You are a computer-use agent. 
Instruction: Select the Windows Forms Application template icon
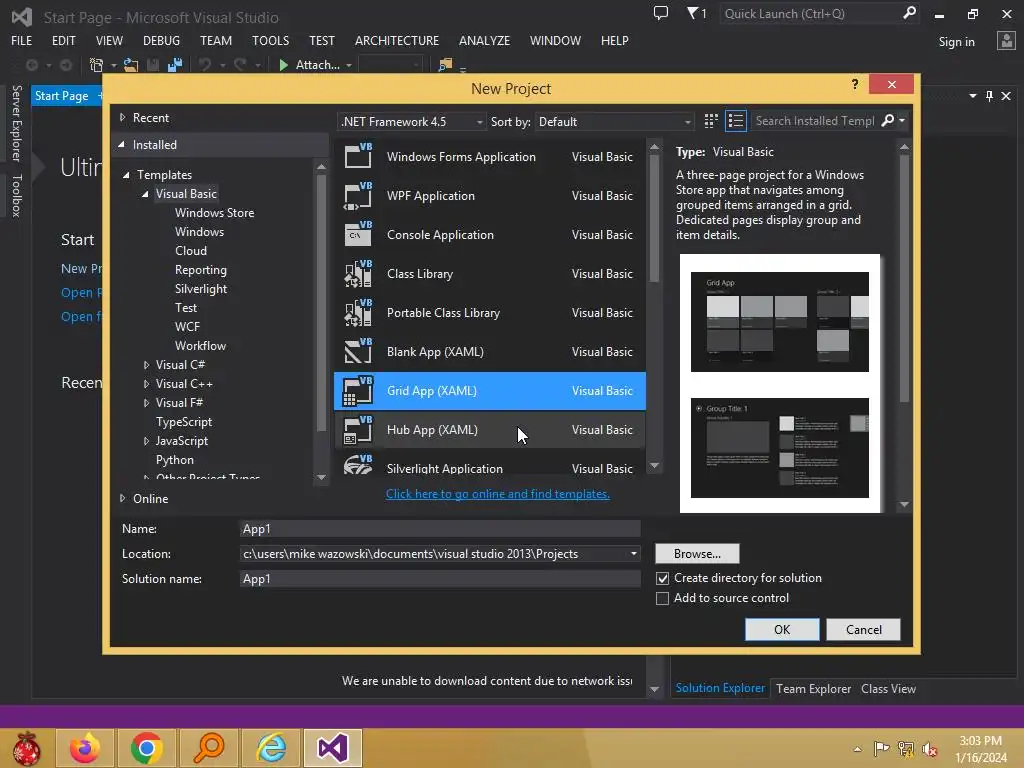[358, 156]
